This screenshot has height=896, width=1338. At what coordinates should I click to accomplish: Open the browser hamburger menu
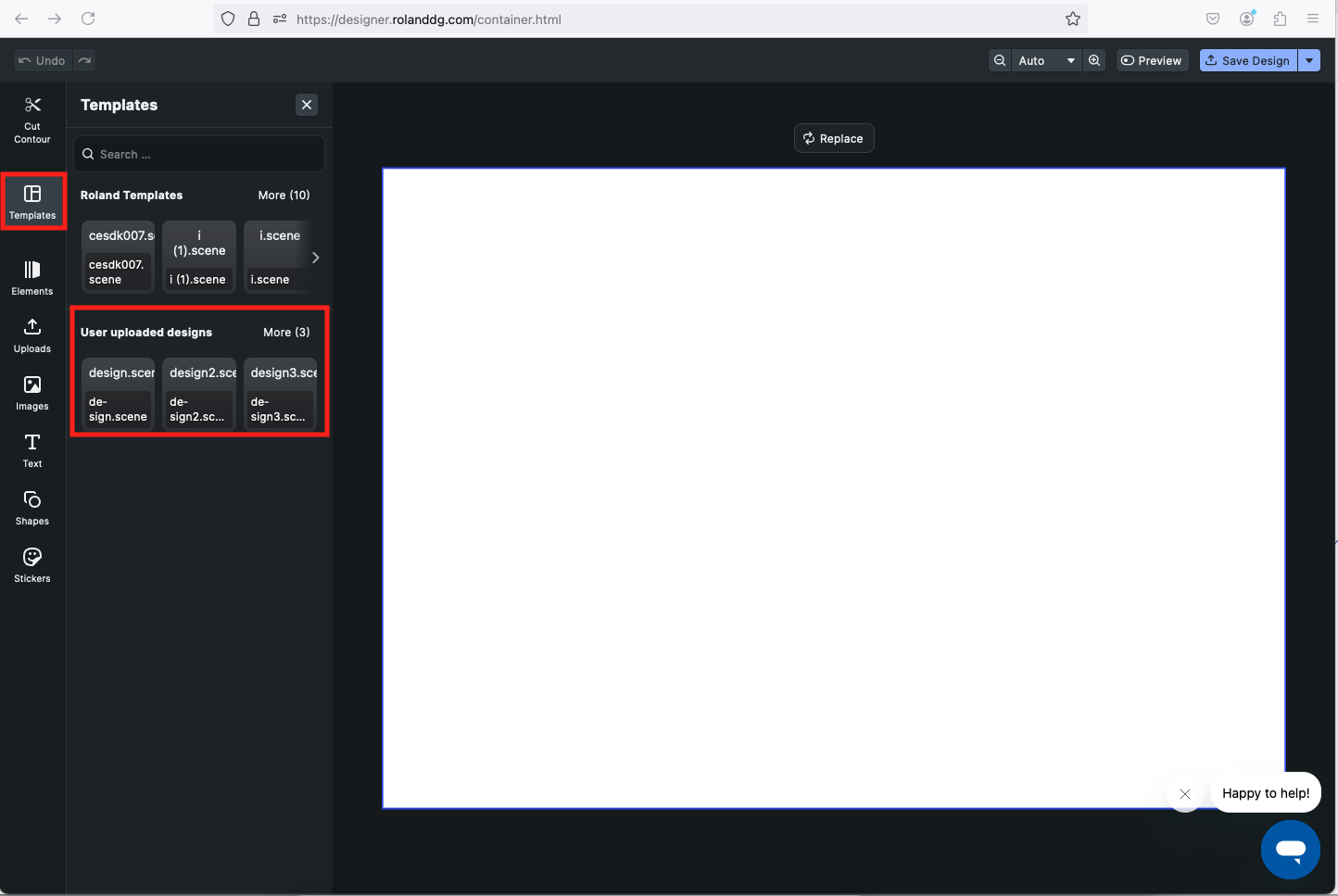click(1313, 19)
